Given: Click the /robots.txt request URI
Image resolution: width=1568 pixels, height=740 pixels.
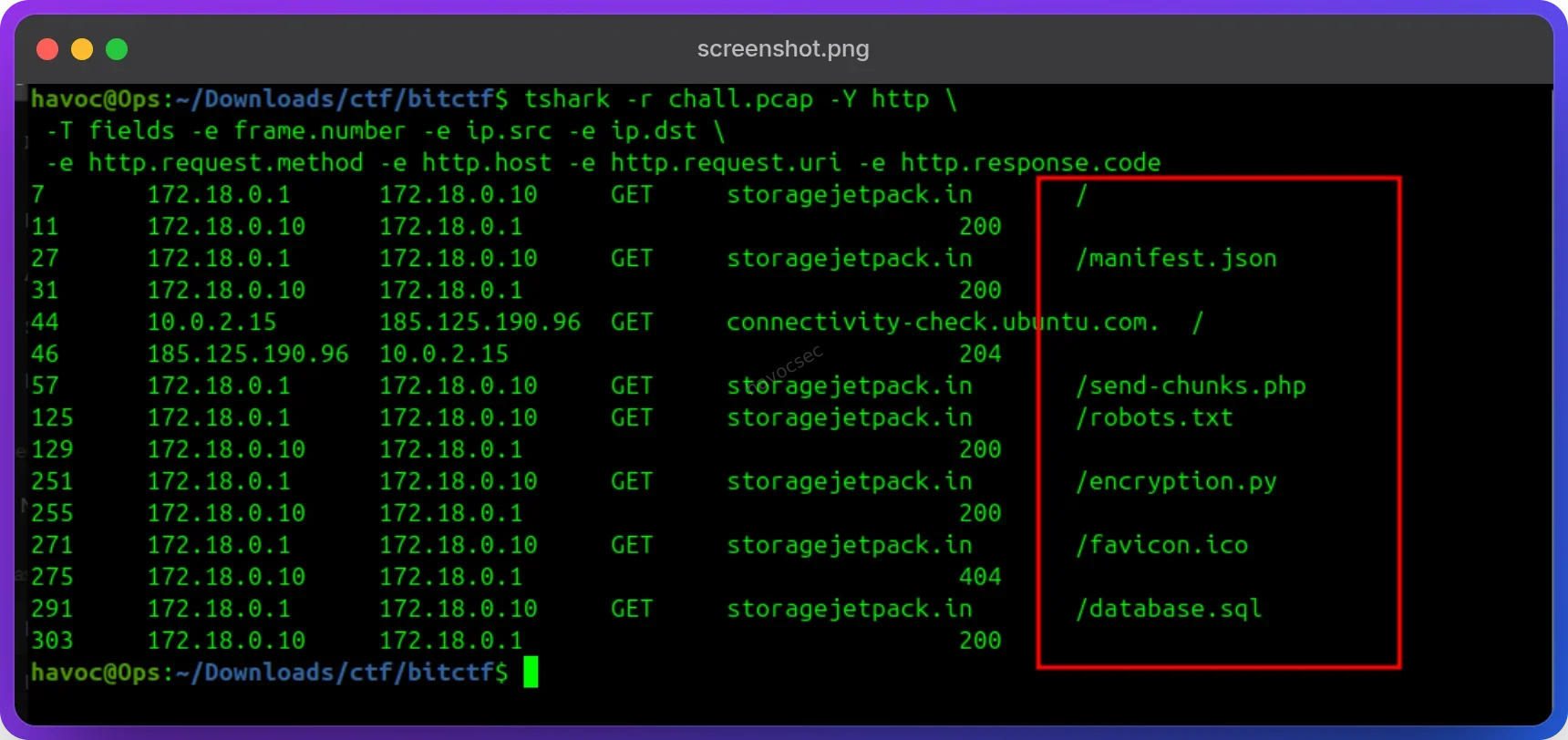Looking at the screenshot, I should (x=1154, y=418).
